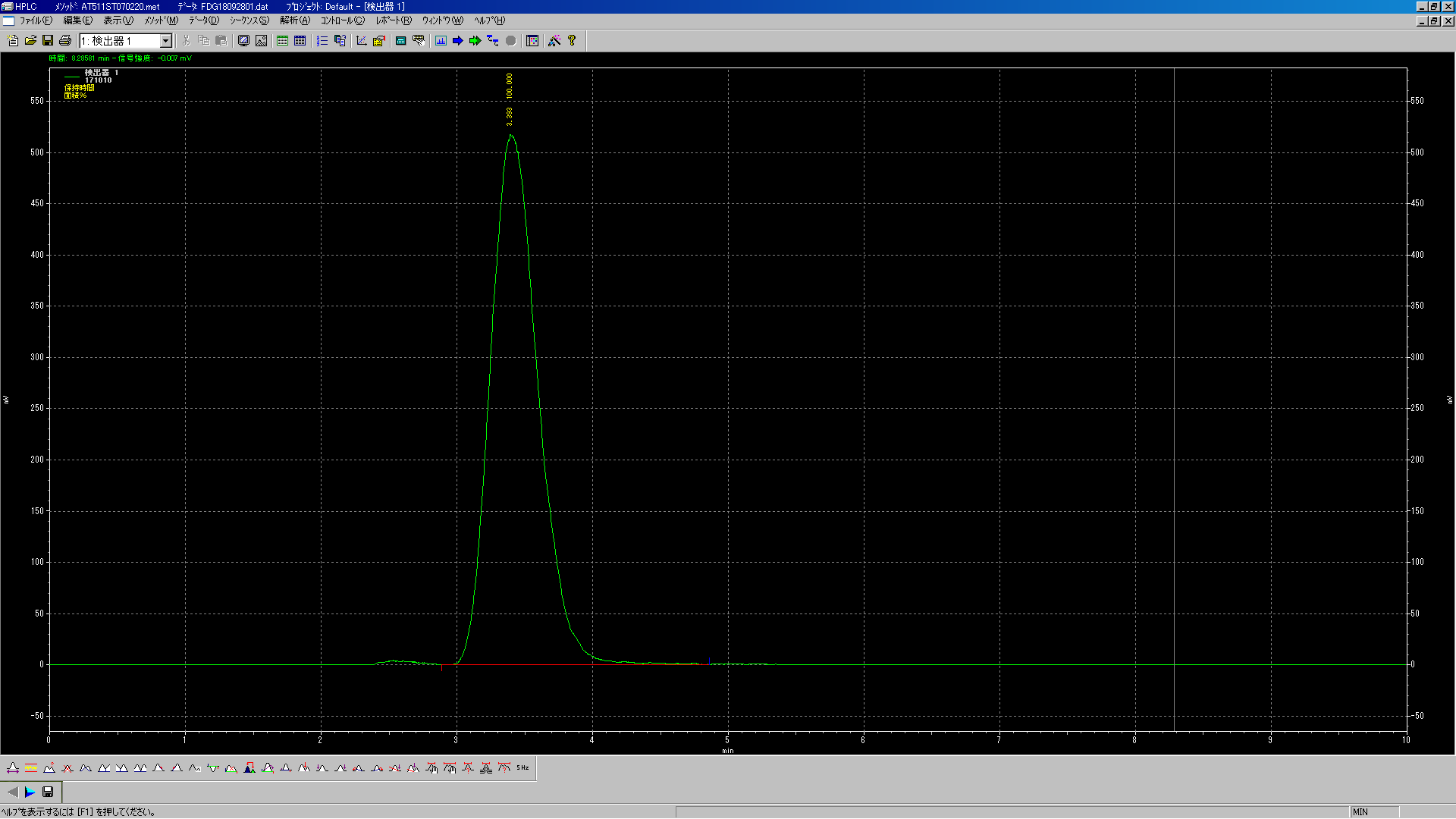Open the 解析(A) analysis menu
The height and width of the screenshot is (819, 1456).
294,20
